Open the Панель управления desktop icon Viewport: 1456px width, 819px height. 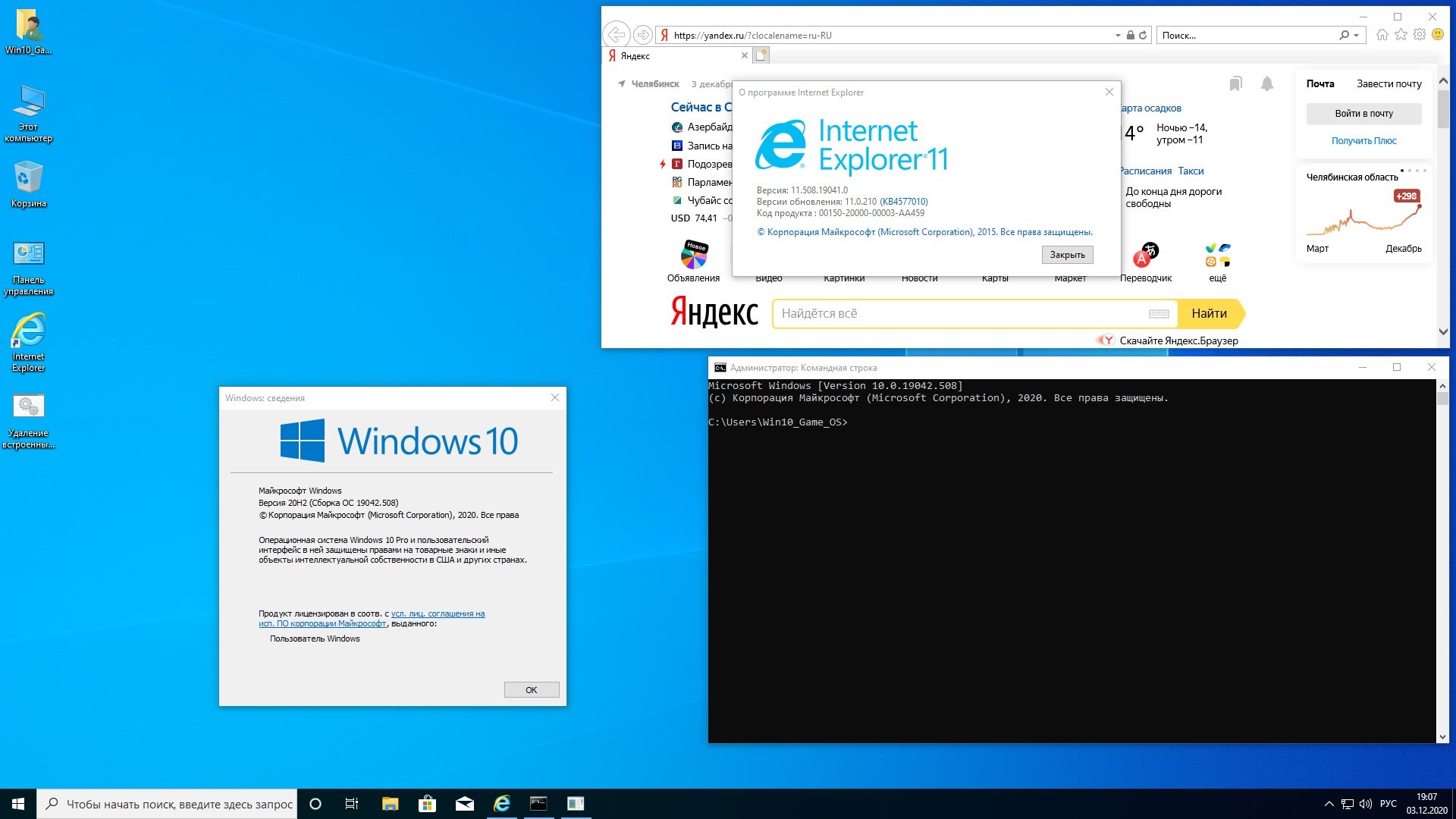[x=29, y=268]
